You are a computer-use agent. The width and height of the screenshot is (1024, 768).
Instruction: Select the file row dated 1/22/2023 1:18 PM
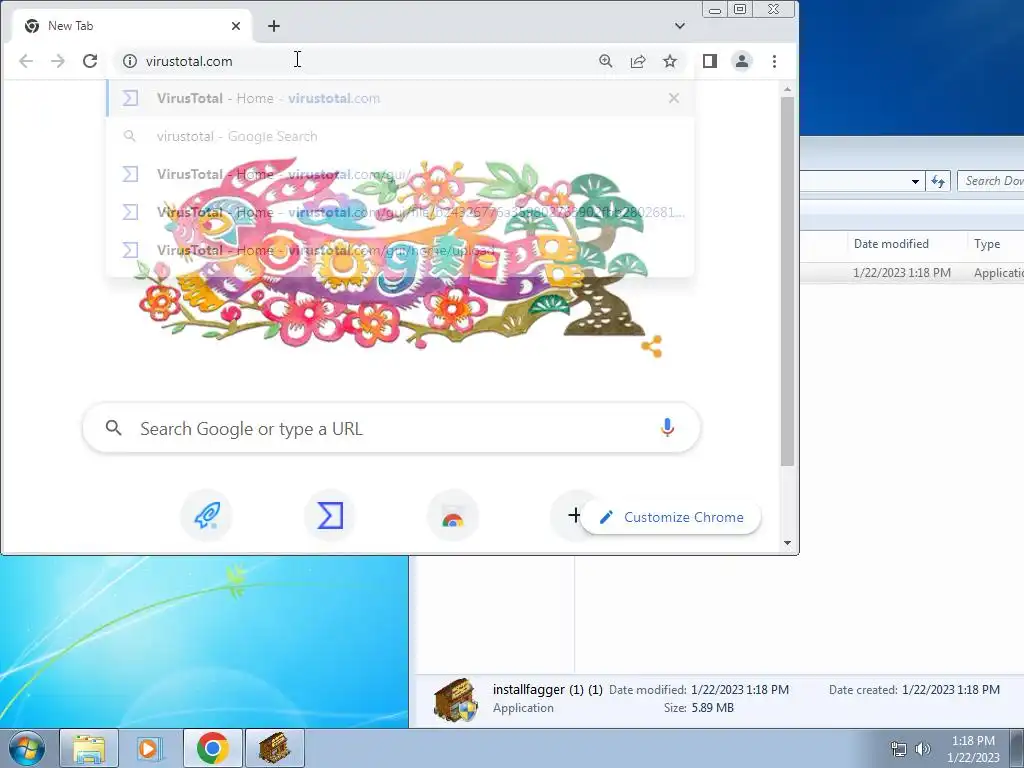(912, 273)
